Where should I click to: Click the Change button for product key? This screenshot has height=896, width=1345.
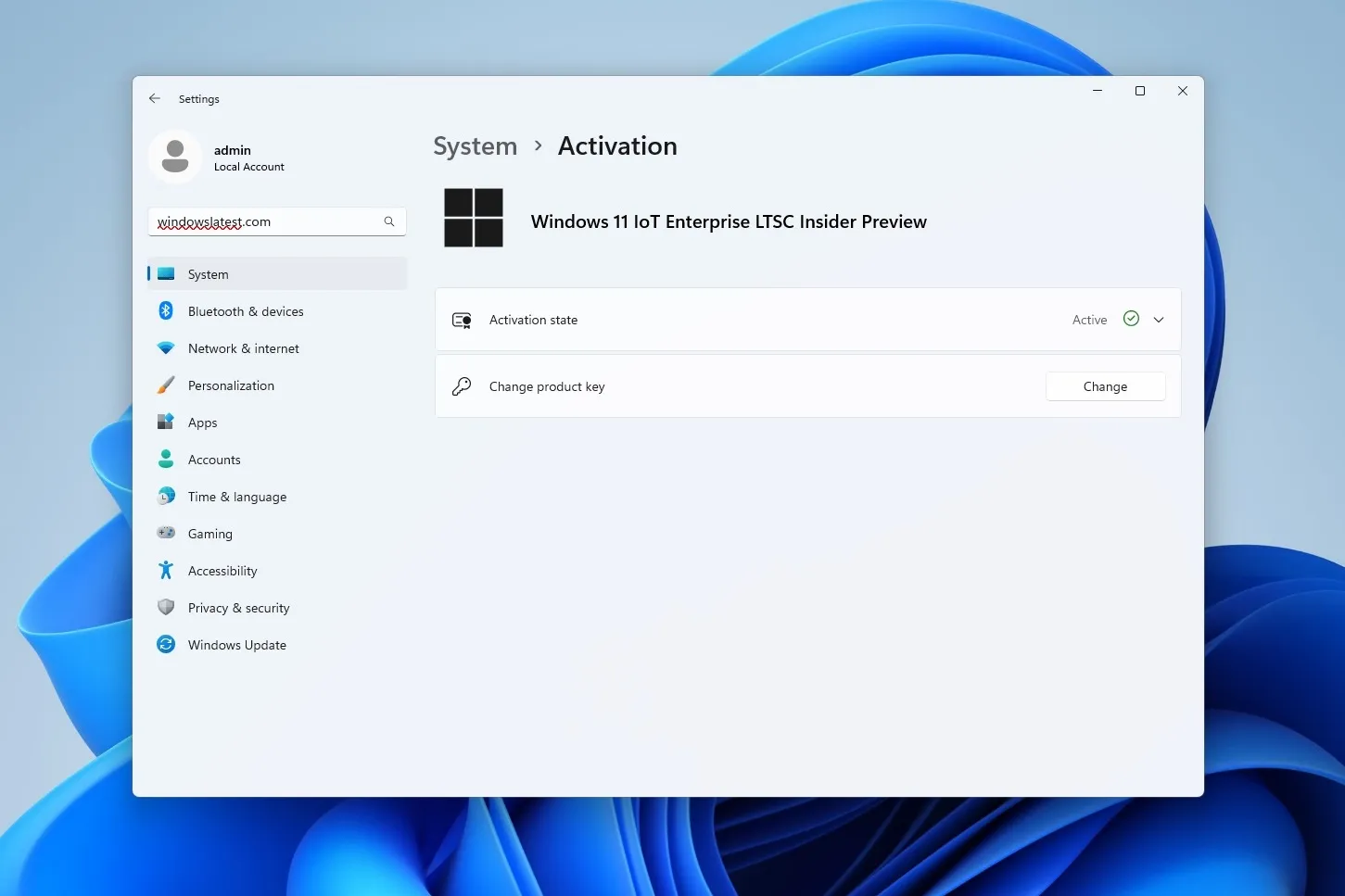point(1105,385)
